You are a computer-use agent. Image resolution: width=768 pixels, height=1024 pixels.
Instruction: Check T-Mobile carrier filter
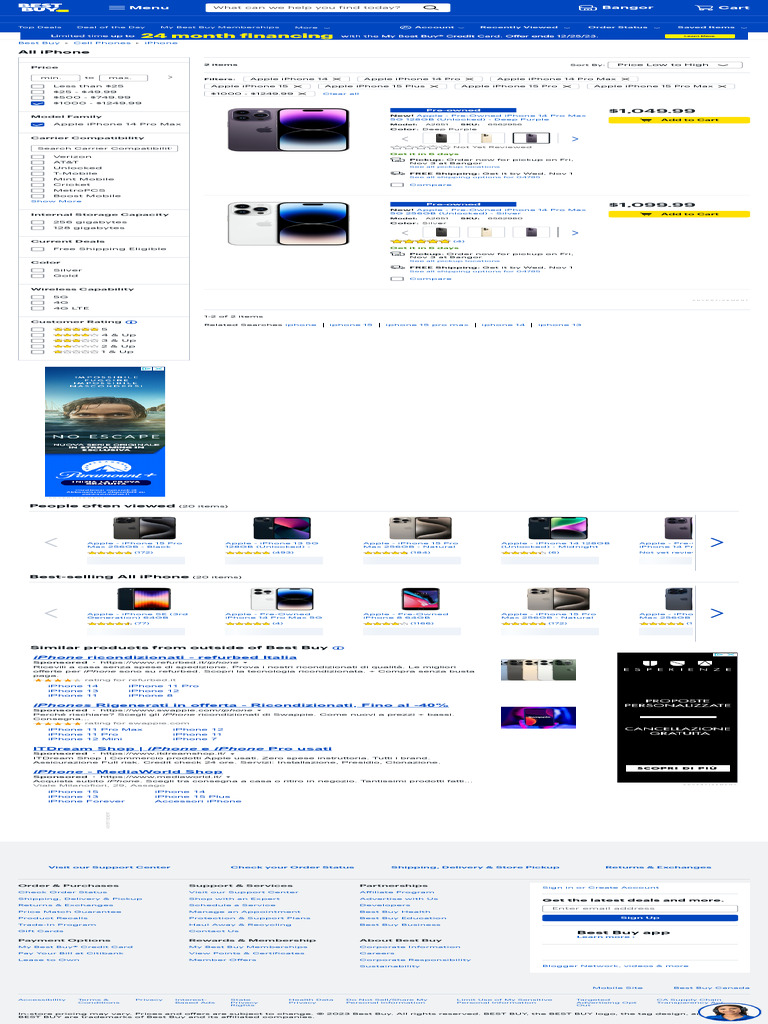pyautogui.click(x=38, y=173)
